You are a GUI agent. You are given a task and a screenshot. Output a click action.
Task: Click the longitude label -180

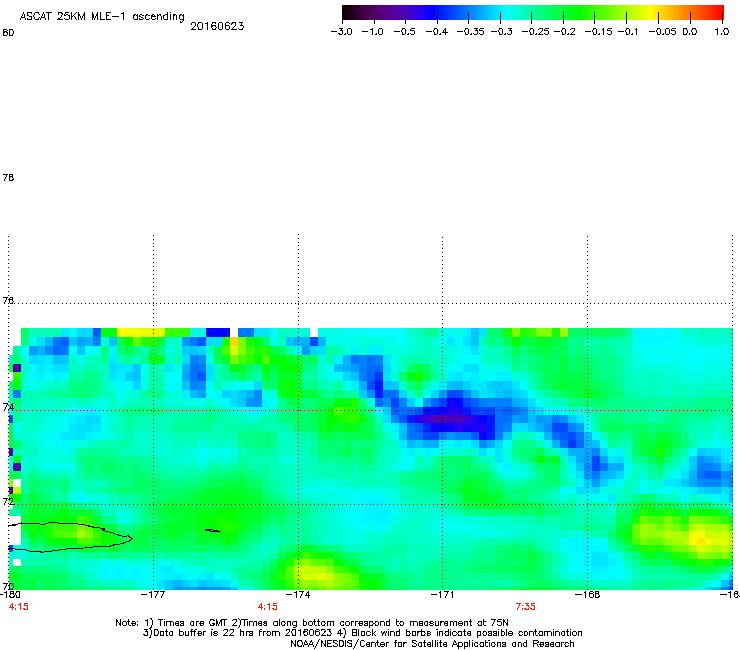click(10, 595)
